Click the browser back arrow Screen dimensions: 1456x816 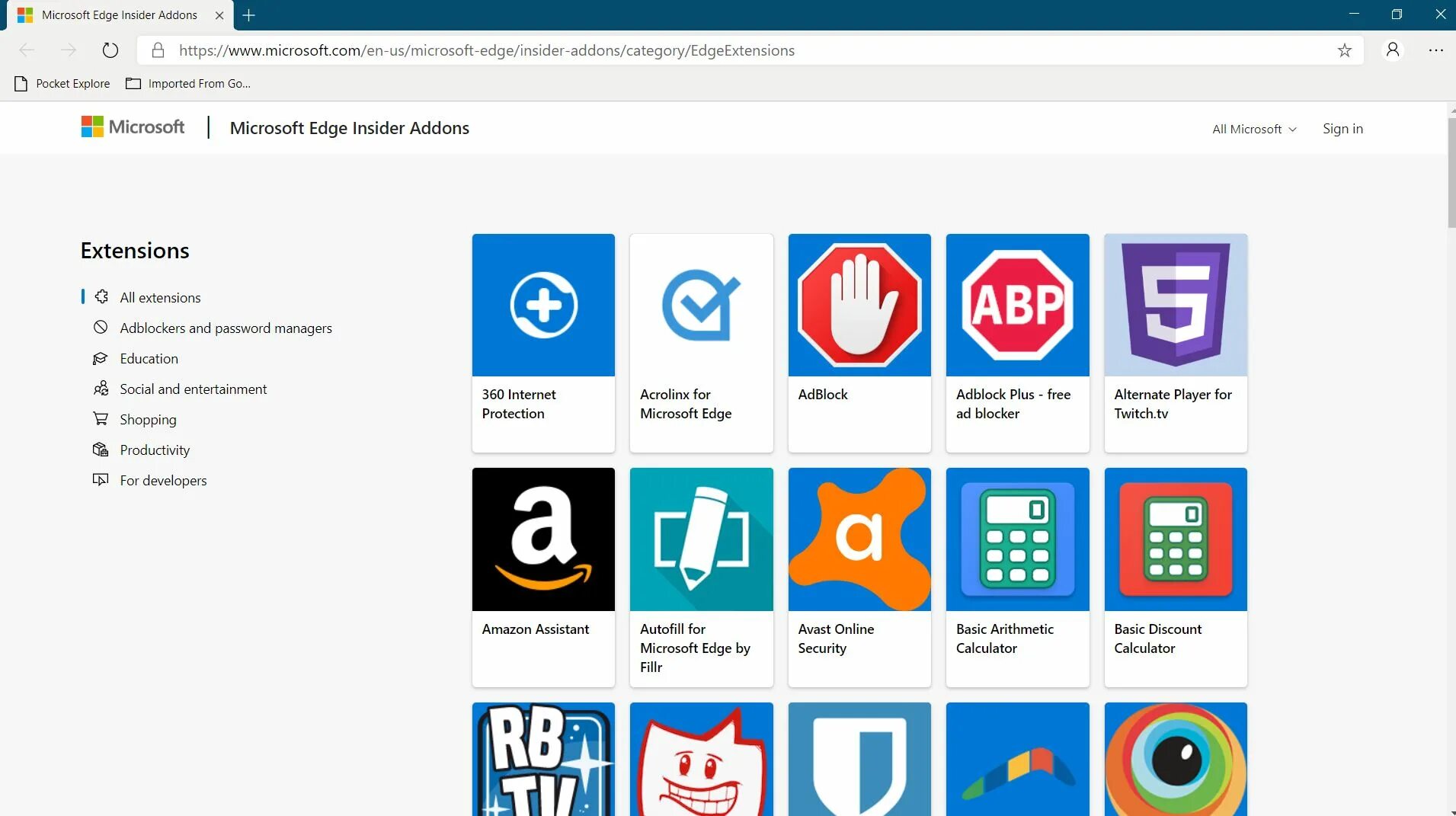[x=27, y=50]
